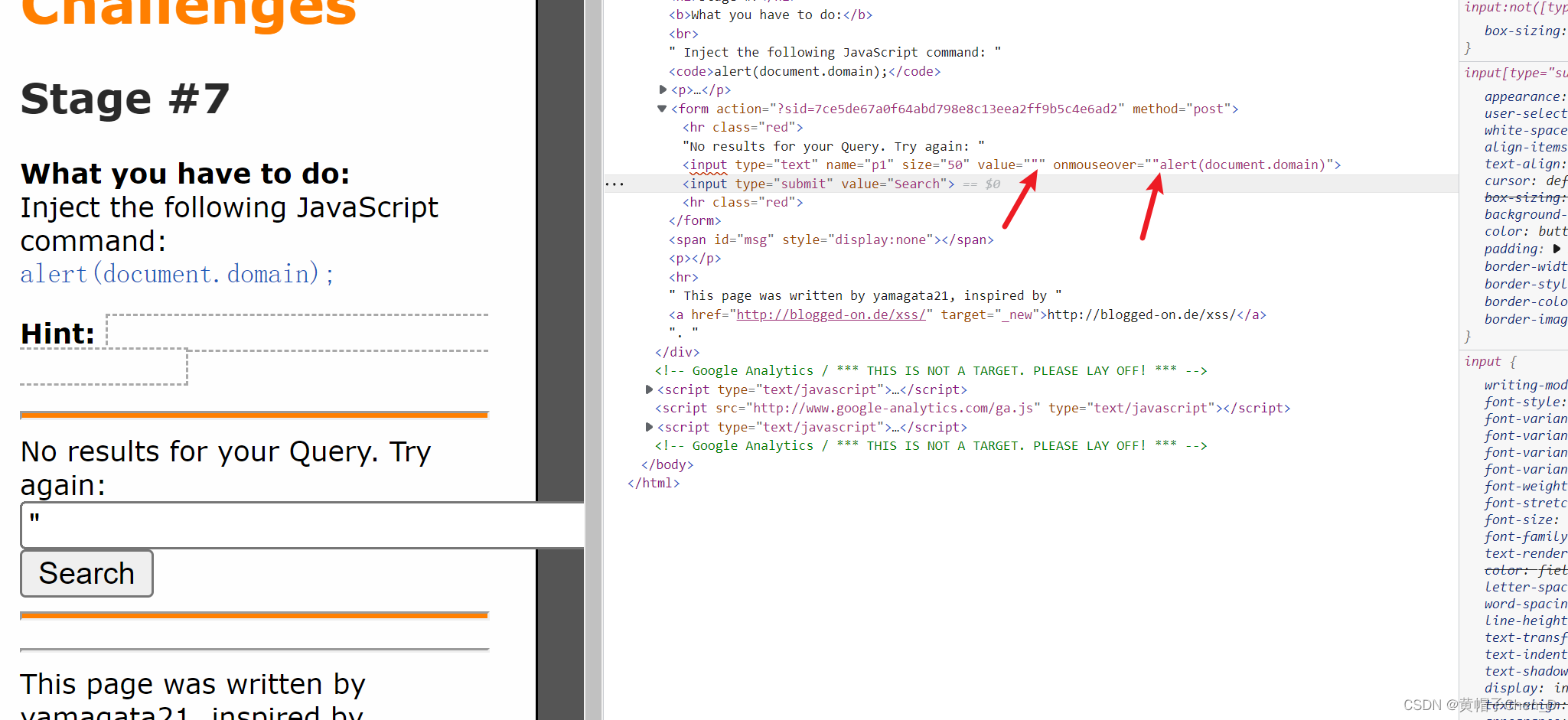1568x720 pixels.
Task: Click the blue alert(document.domain); code on page
Action: click(x=177, y=273)
